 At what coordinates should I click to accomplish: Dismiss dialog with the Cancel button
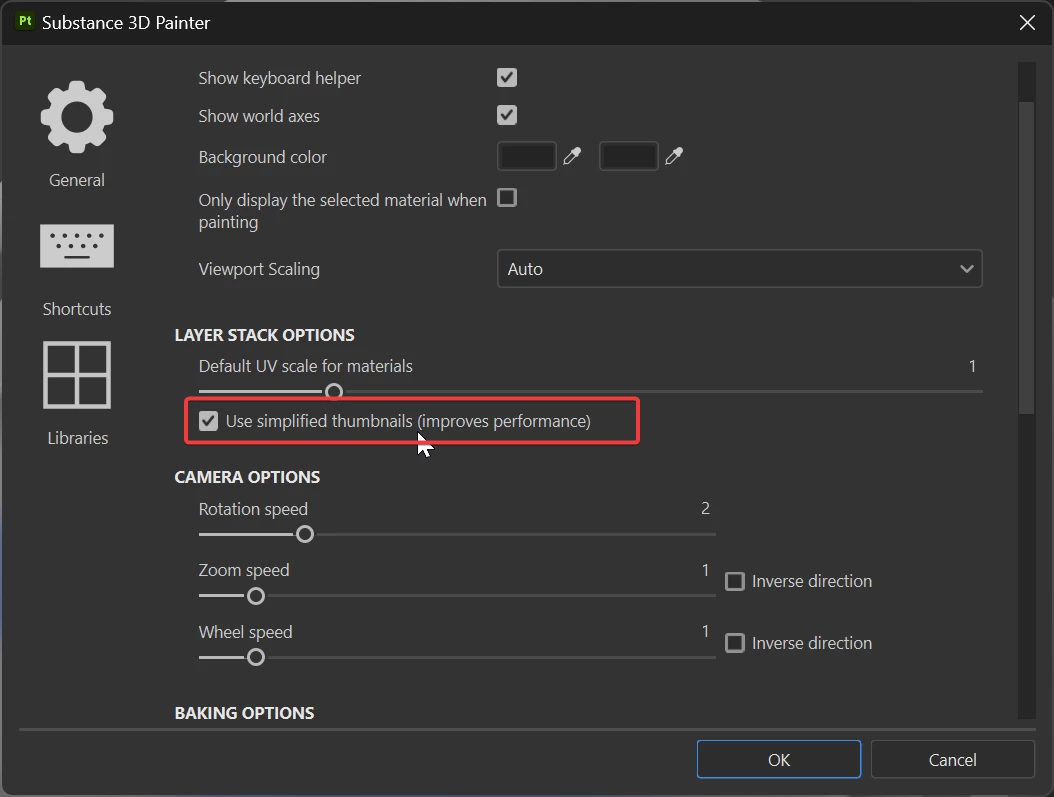pos(952,759)
